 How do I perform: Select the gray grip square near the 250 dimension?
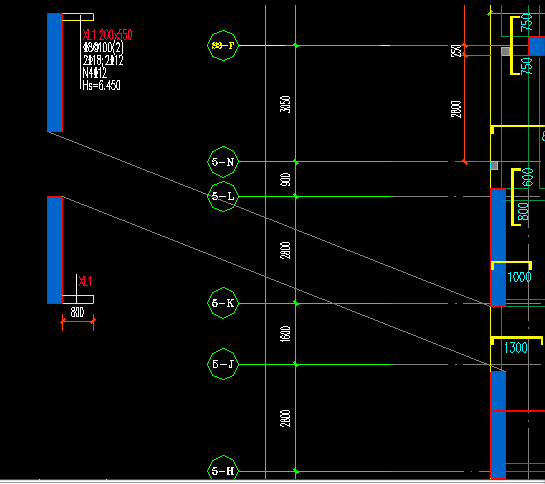click(506, 51)
